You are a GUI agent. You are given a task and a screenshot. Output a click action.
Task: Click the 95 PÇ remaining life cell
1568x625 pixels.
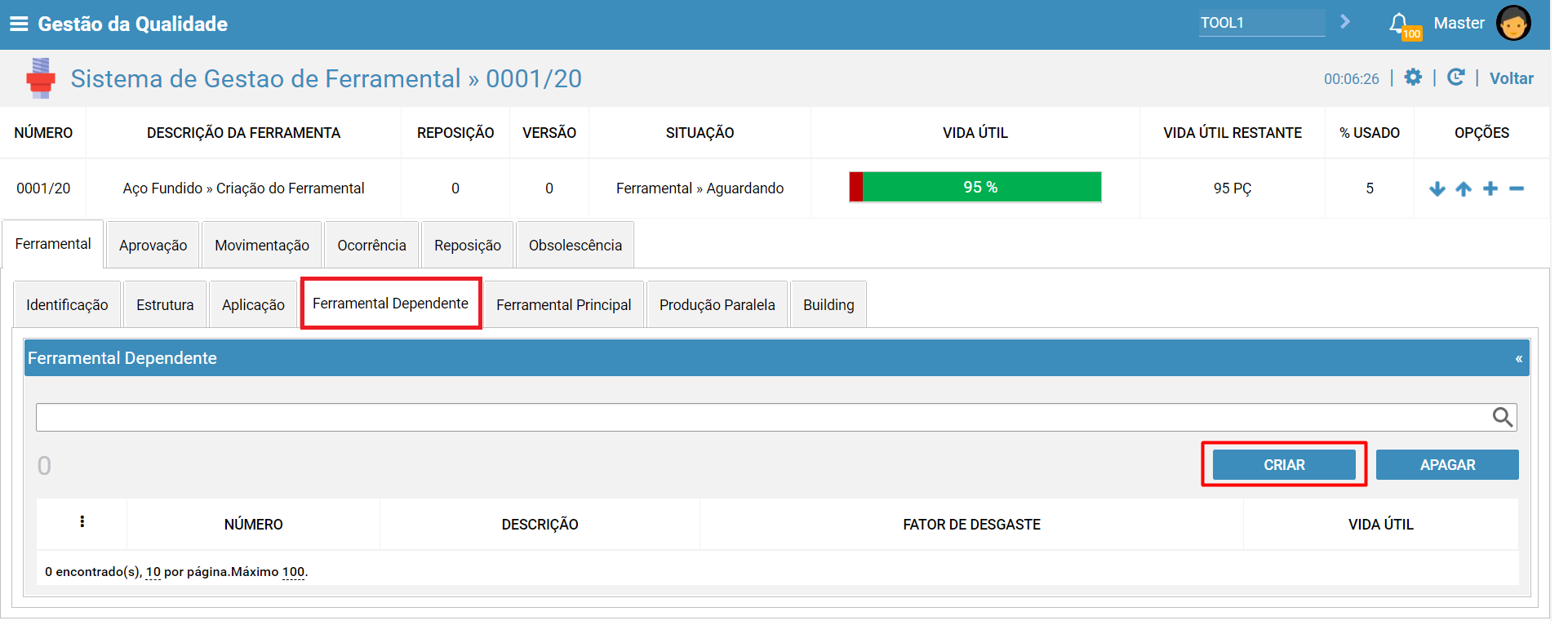click(x=1233, y=188)
